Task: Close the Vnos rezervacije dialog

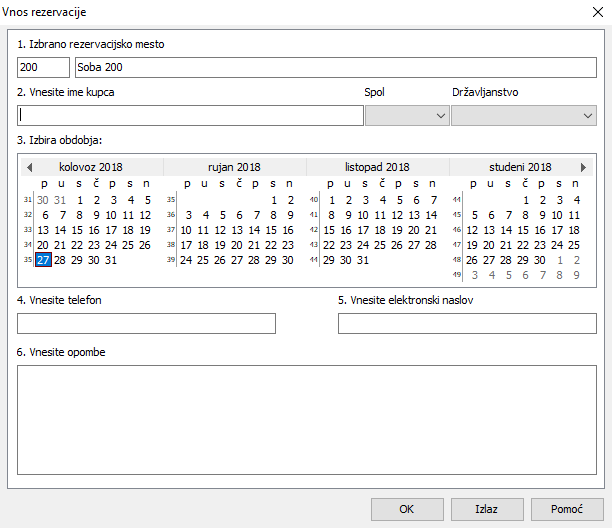Action: tap(589, 12)
